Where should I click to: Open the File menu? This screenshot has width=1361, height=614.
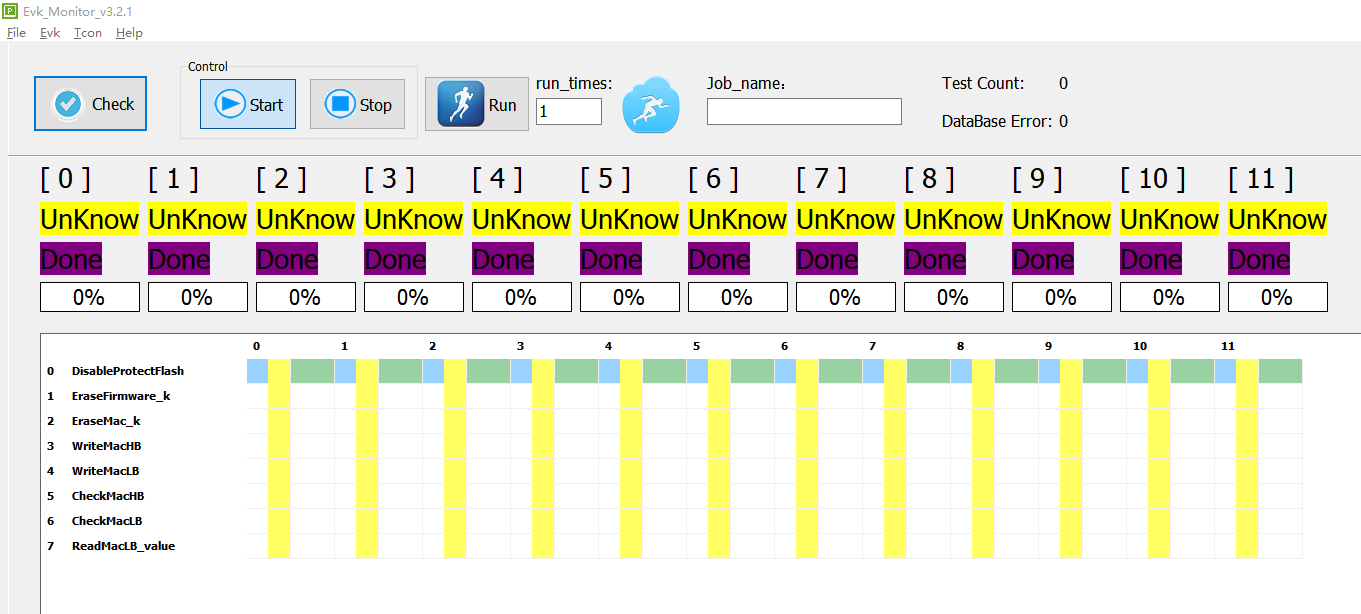click(16, 33)
